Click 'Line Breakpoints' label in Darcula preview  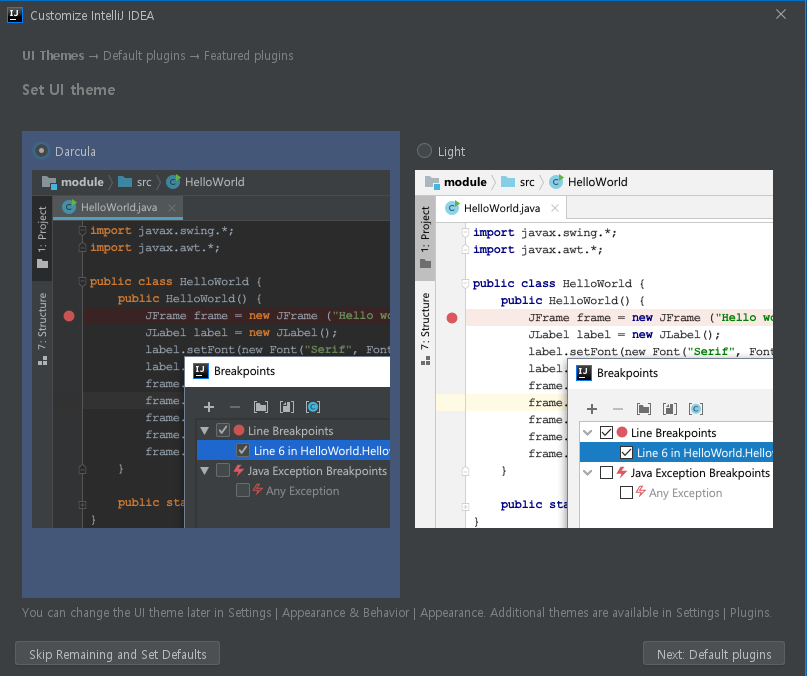pos(290,430)
